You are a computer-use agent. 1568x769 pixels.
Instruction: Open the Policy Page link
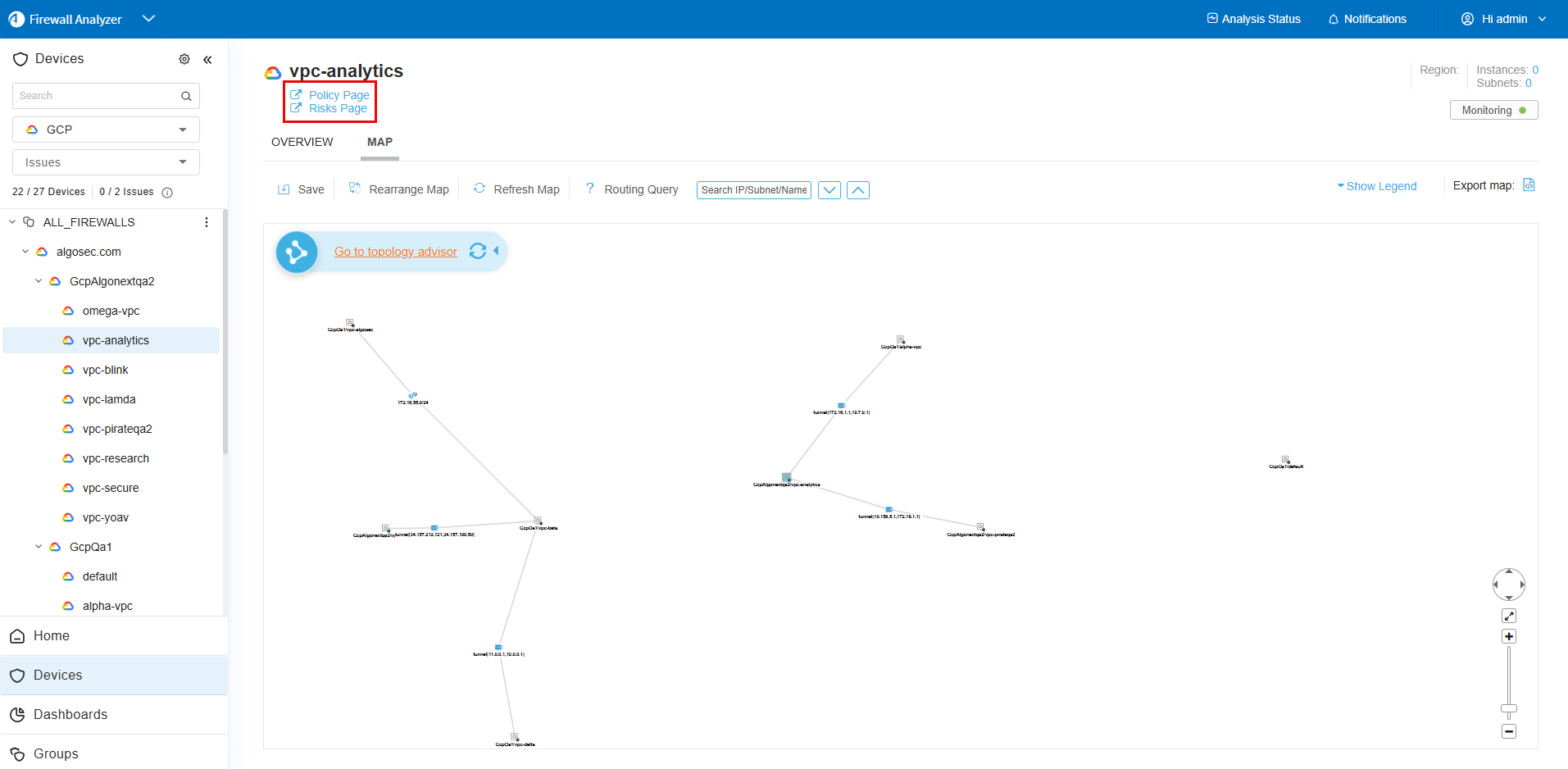tap(339, 95)
